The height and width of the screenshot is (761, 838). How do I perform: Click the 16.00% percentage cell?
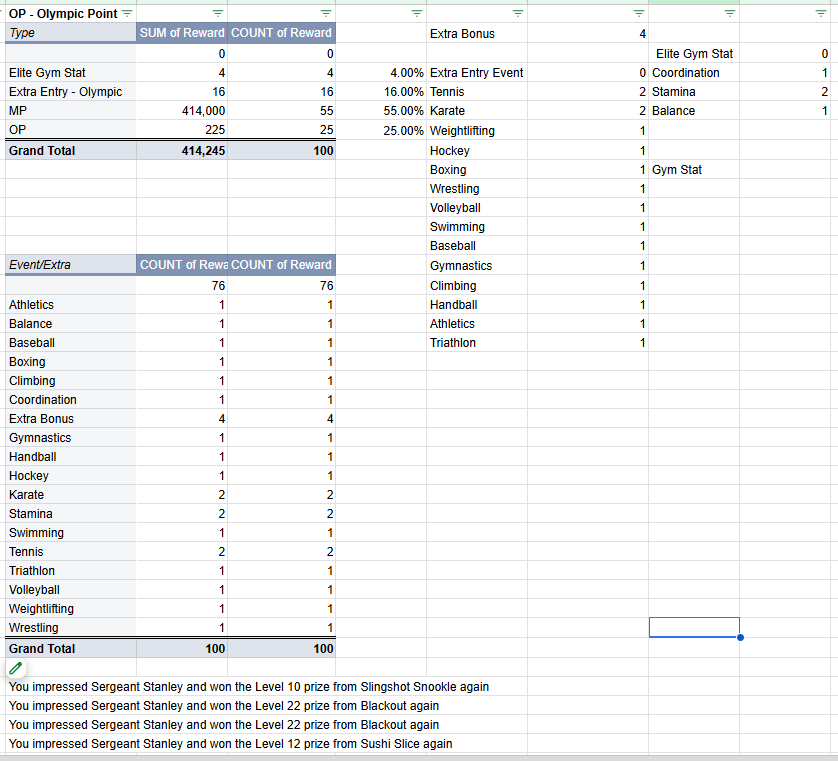(381, 92)
